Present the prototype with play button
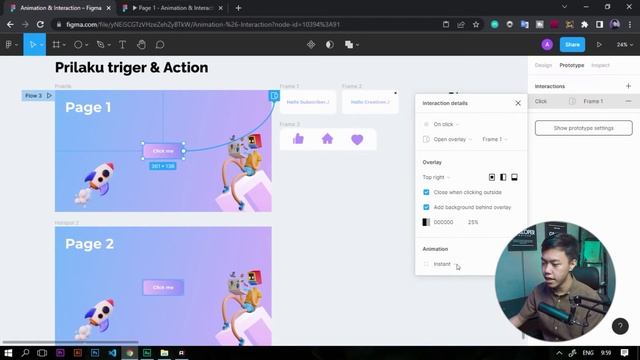The image size is (640, 360). tap(599, 44)
